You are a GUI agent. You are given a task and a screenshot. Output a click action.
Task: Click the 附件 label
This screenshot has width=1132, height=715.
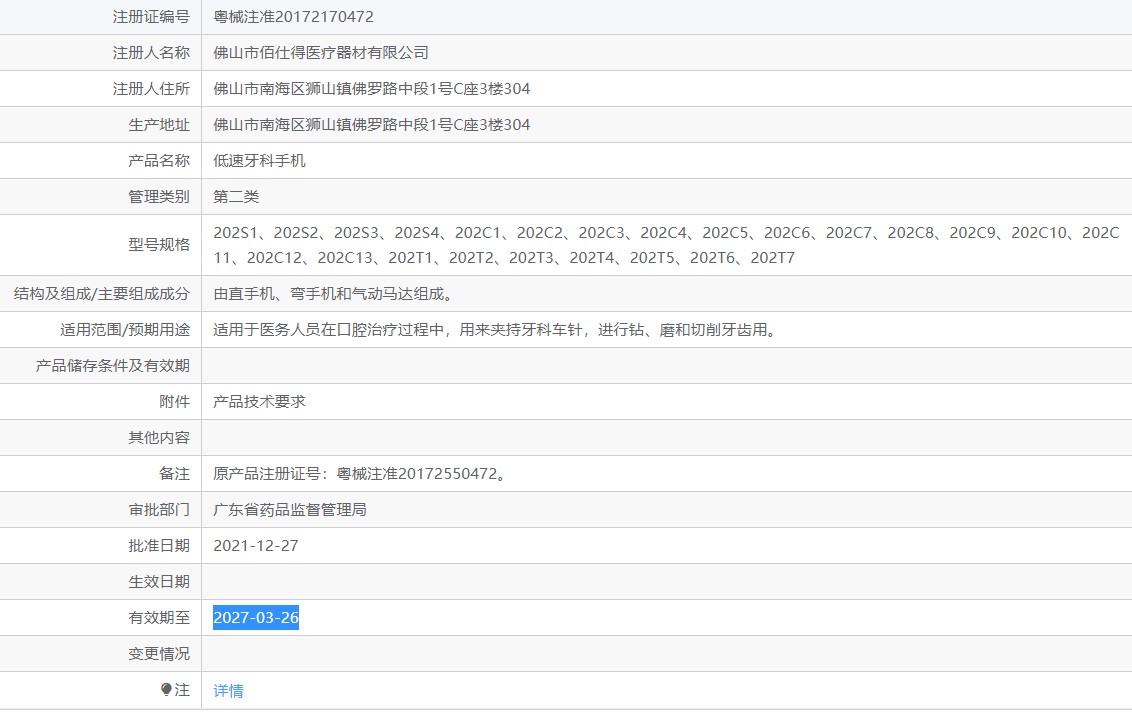[x=174, y=402]
